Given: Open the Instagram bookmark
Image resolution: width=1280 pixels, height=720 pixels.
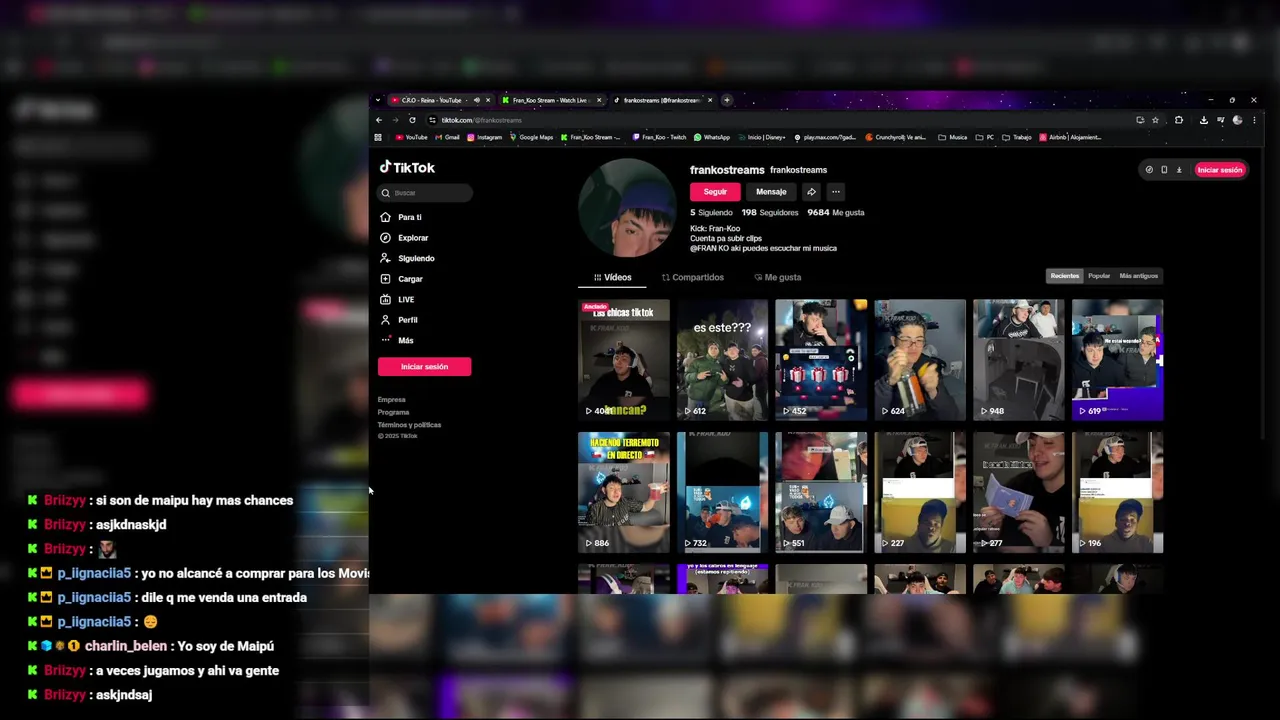Looking at the screenshot, I should coord(485,137).
